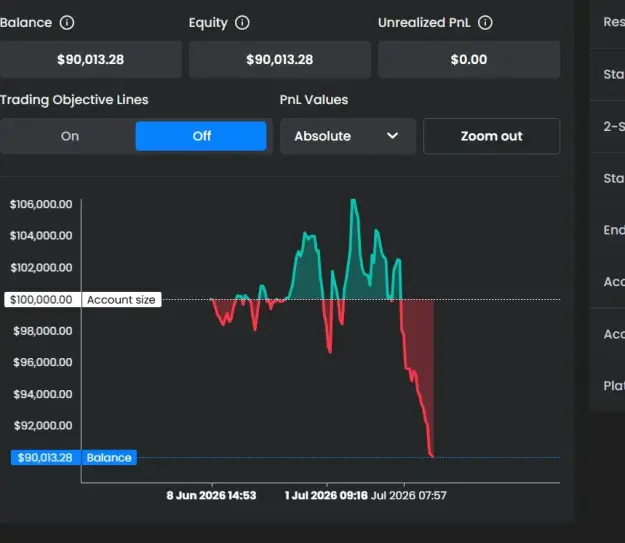
Task: Click the highest green peak of the equity curve
Action: 353,200
